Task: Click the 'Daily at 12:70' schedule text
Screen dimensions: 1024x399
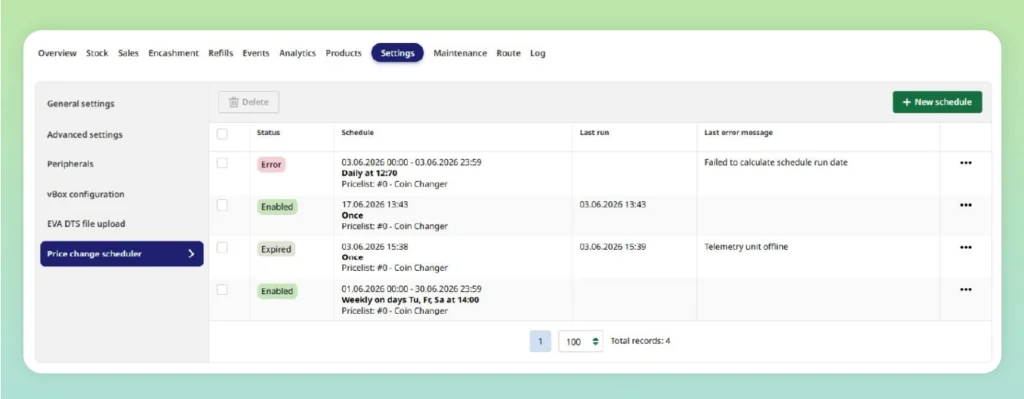Action: pyautogui.click(x=370, y=173)
